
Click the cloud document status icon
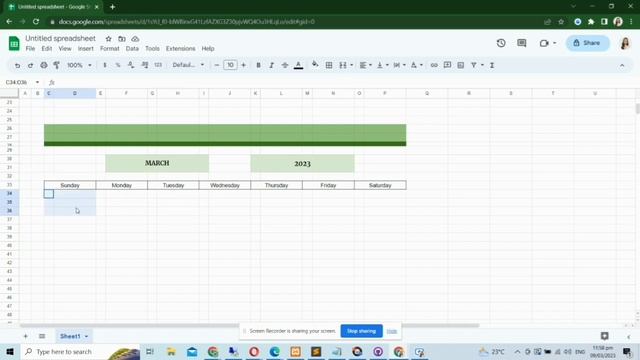coord(135,39)
